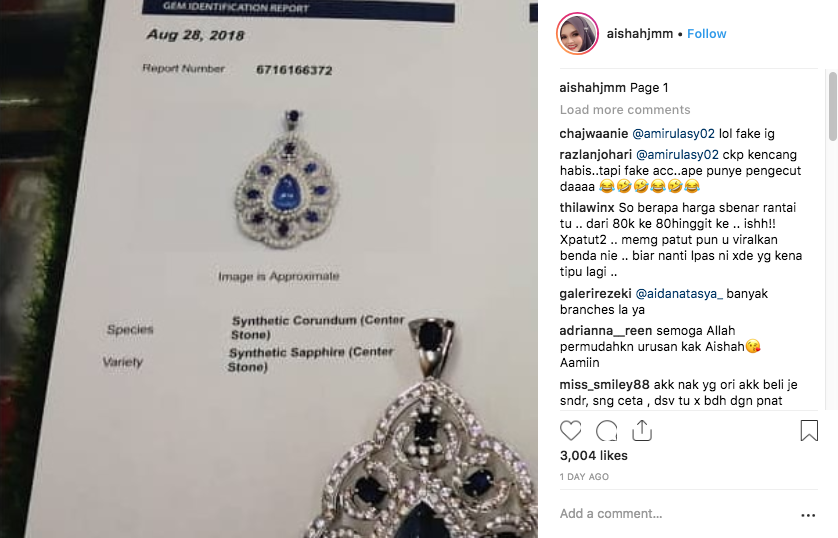Click the comments scrollbar handle
This screenshot has height=538, width=838.
coord(832,106)
